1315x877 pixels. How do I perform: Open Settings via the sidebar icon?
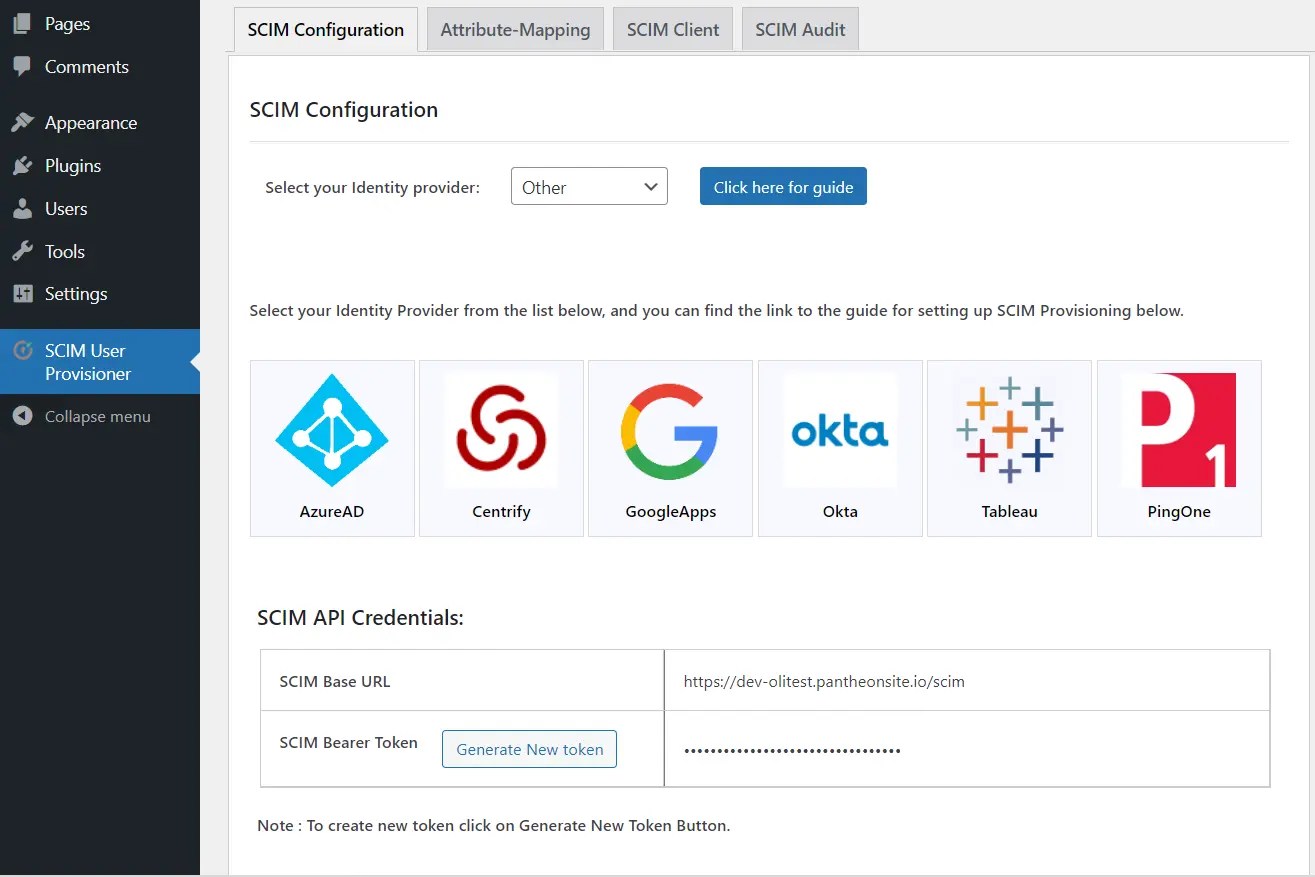[22, 294]
